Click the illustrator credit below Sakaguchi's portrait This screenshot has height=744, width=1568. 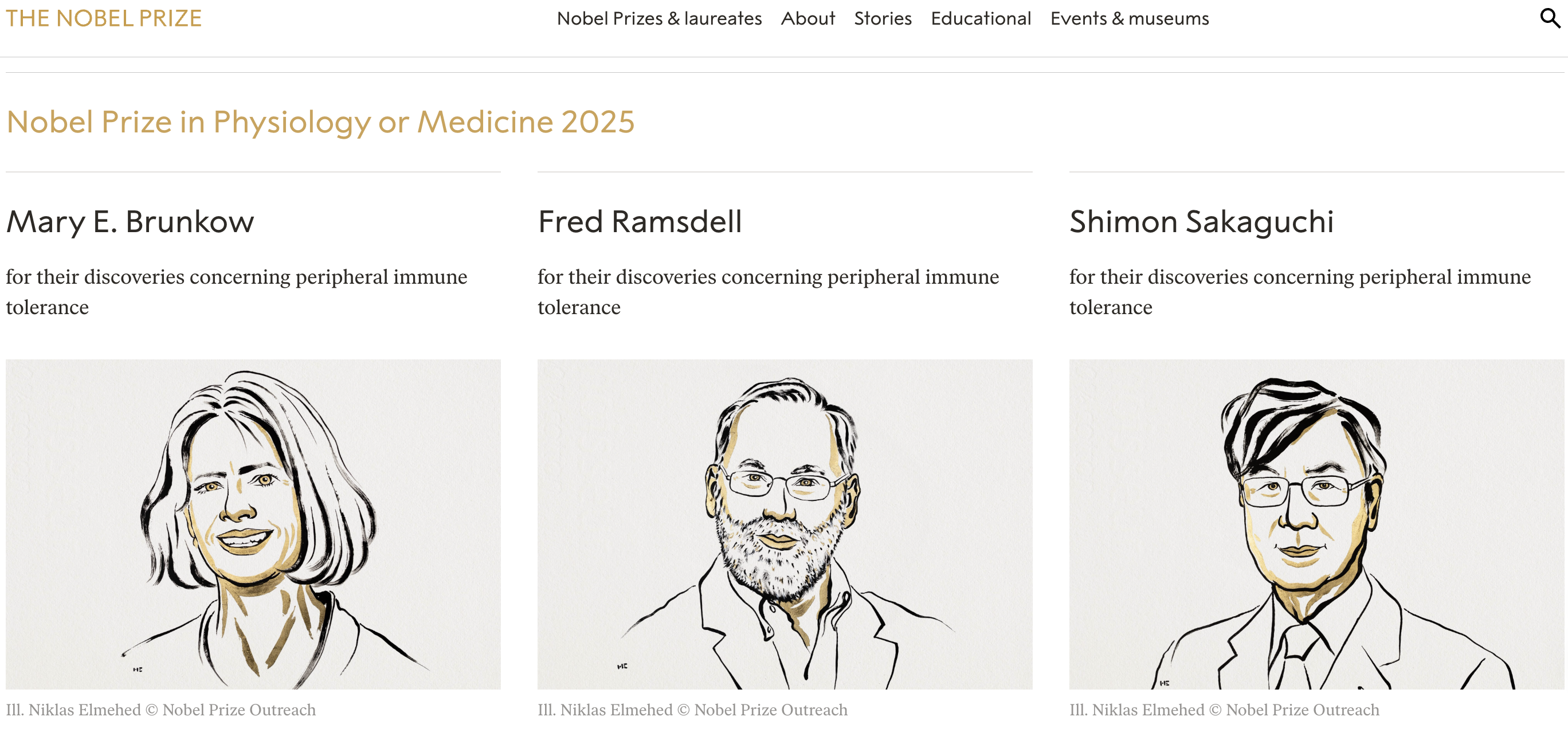click(x=1224, y=710)
